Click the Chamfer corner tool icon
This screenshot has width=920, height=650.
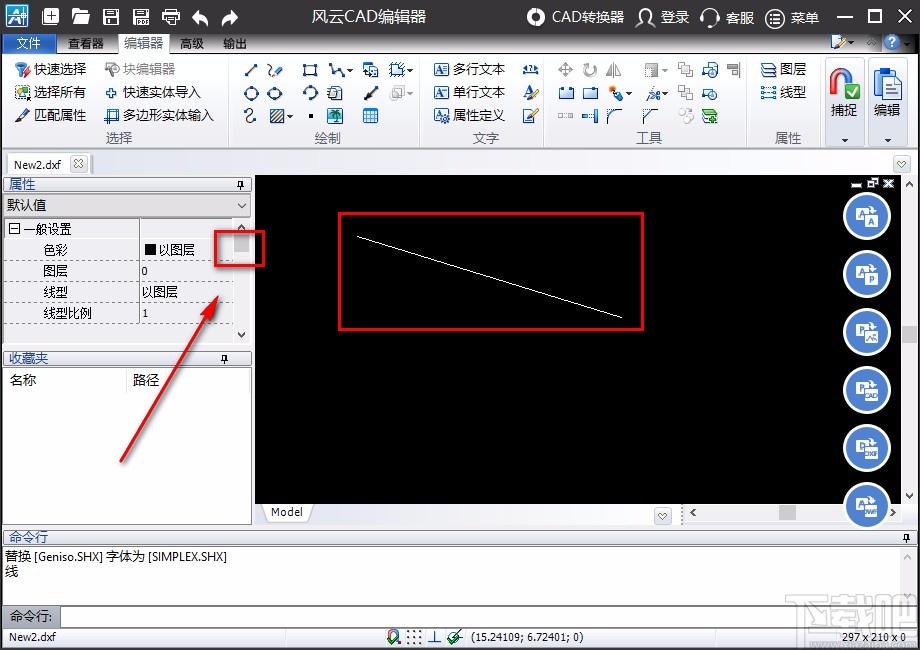[650, 116]
